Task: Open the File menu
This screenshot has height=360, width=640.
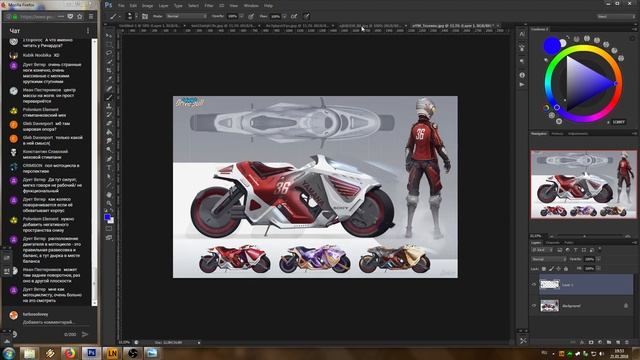Action: click(121, 6)
